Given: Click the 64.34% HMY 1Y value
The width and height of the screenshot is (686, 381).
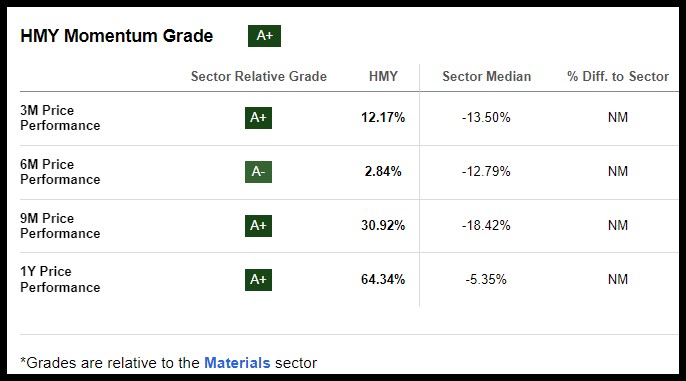Looking at the screenshot, I should click(x=383, y=279).
